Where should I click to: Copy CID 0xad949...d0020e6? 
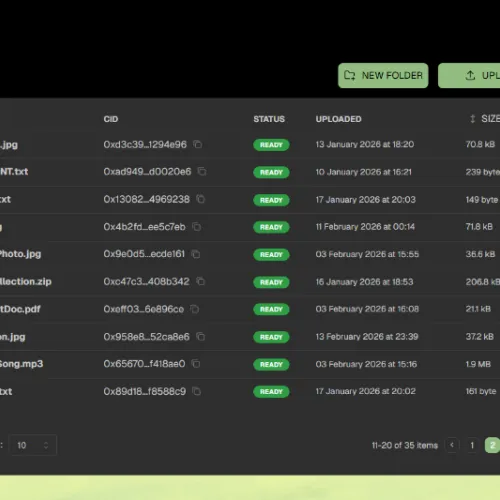[x=202, y=172]
